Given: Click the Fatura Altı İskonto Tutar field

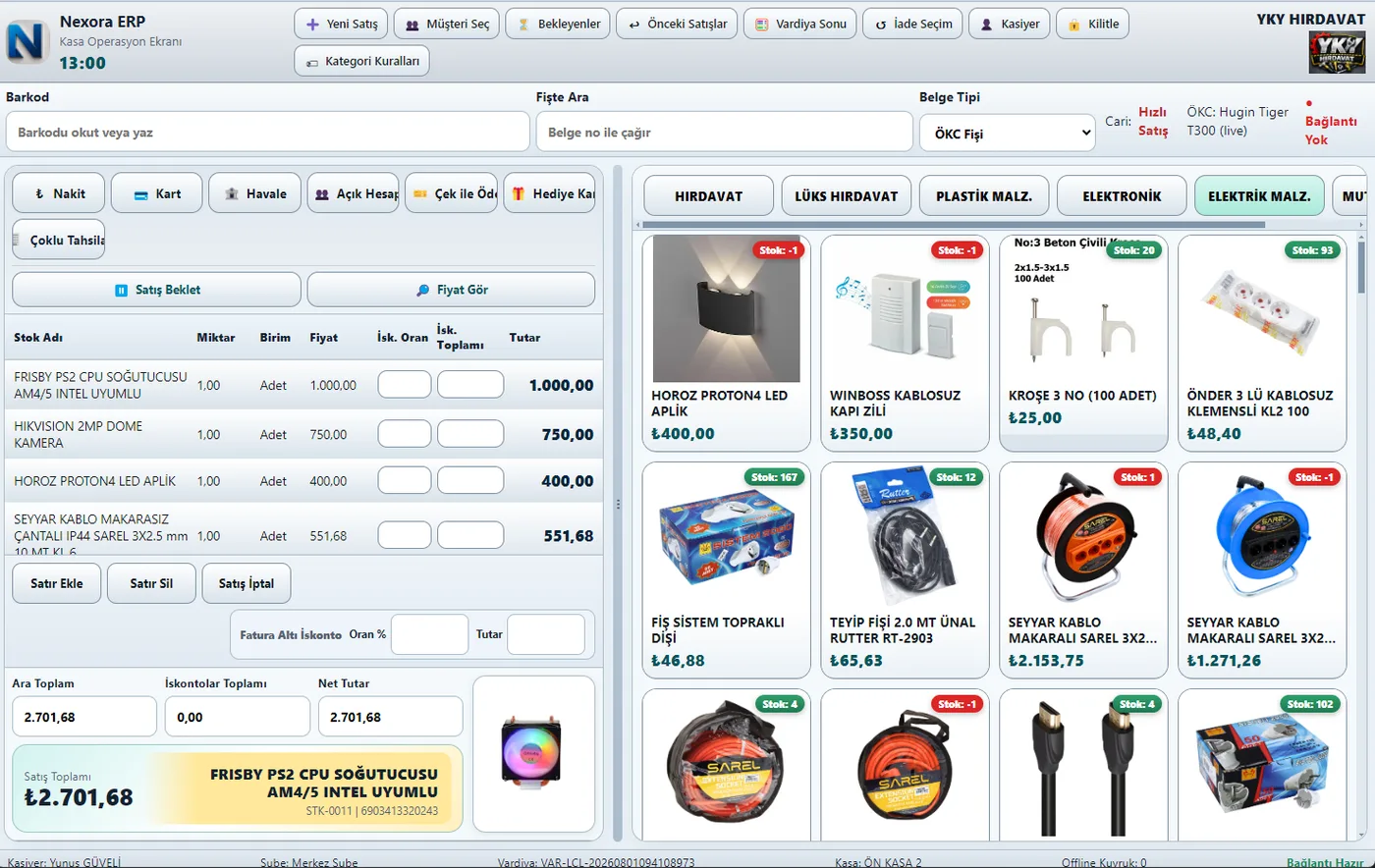Looking at the screenshot, I should (x=546, y=634).
